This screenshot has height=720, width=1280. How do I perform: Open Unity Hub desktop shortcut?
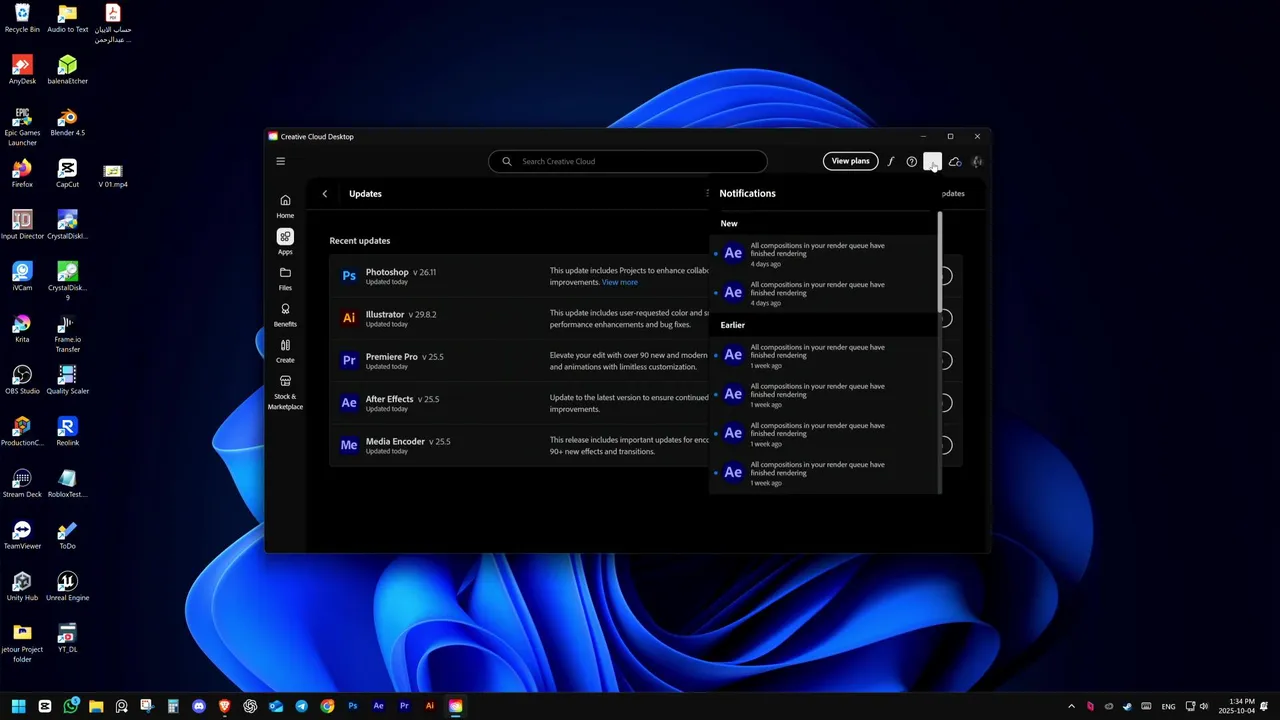click(22, 587)
